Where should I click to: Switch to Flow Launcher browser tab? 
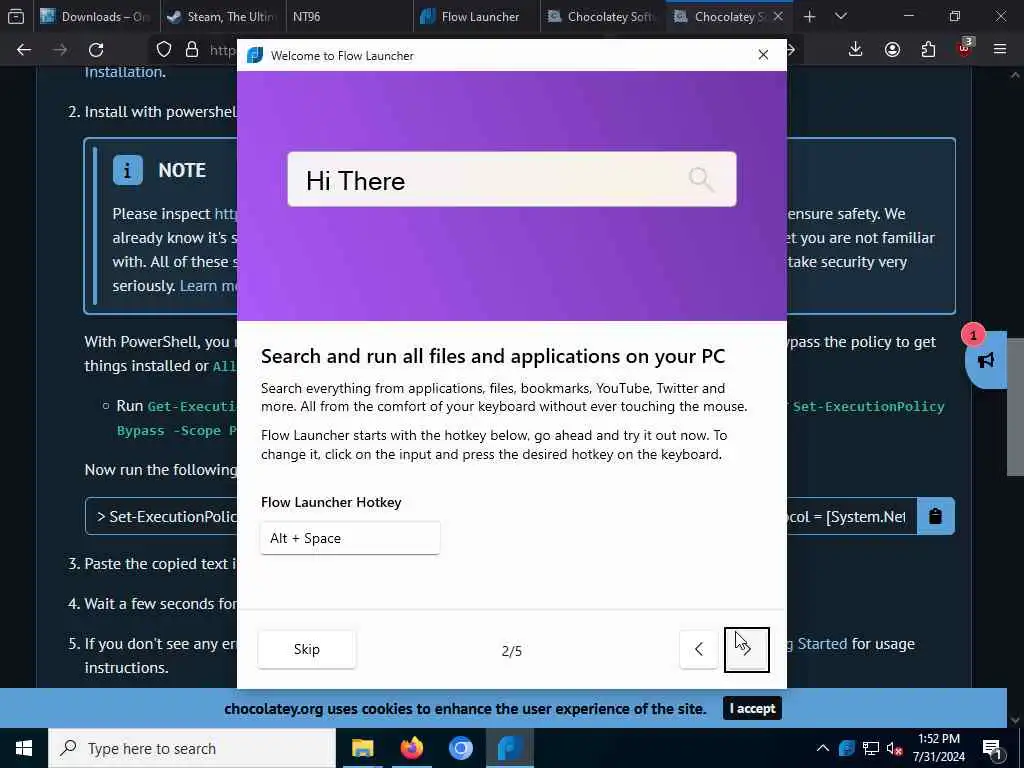tap(477, 16)
